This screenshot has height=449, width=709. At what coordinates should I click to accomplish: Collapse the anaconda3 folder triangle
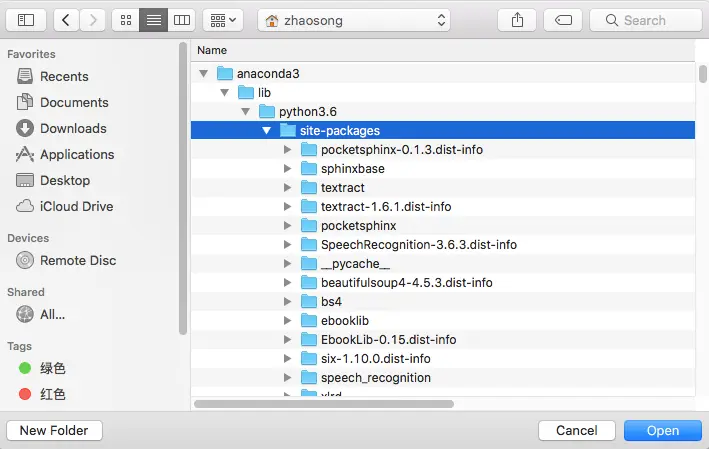203,73
